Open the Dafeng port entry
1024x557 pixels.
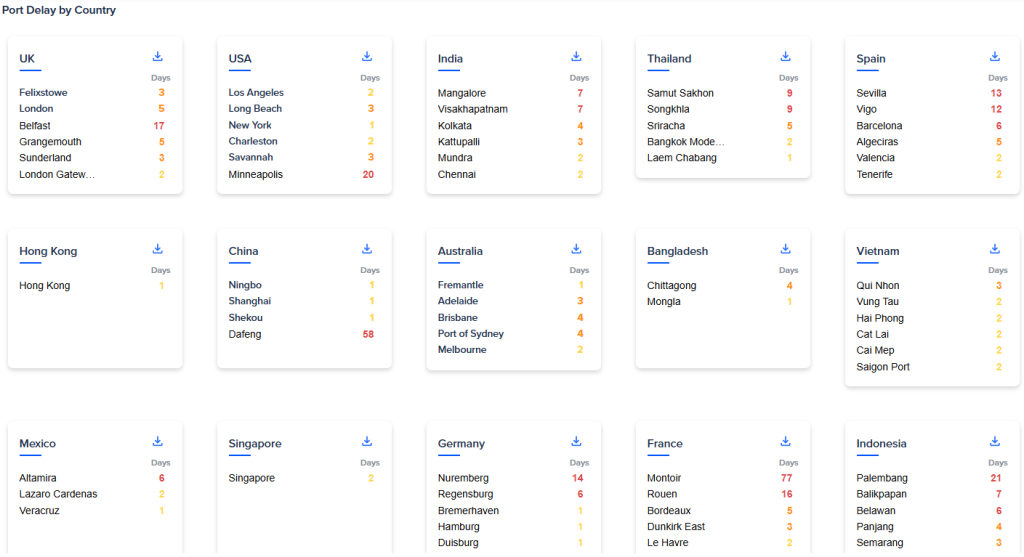click(245, 334)
